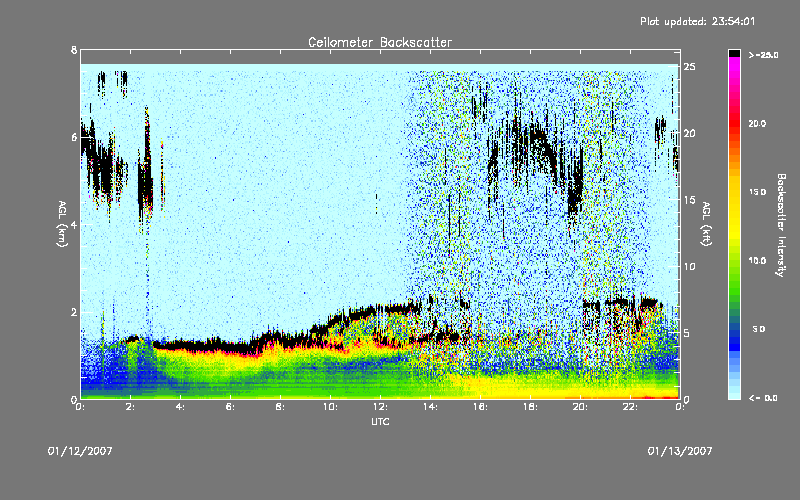Click the "2:" hour tick on UTC axis
The image size is (800, 500).
(130, 407)
